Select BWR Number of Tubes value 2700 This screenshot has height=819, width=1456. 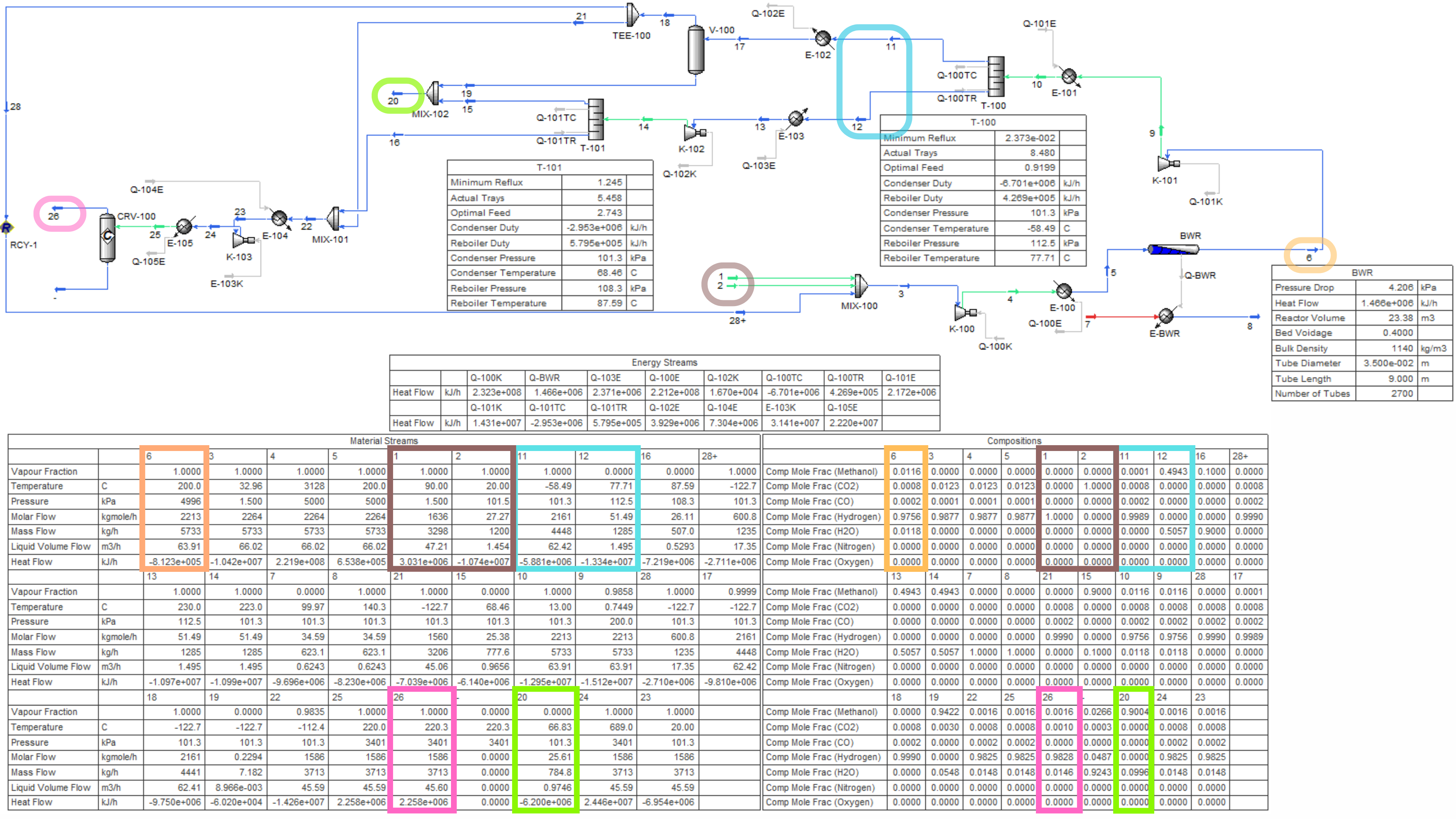click(1402, 394)
